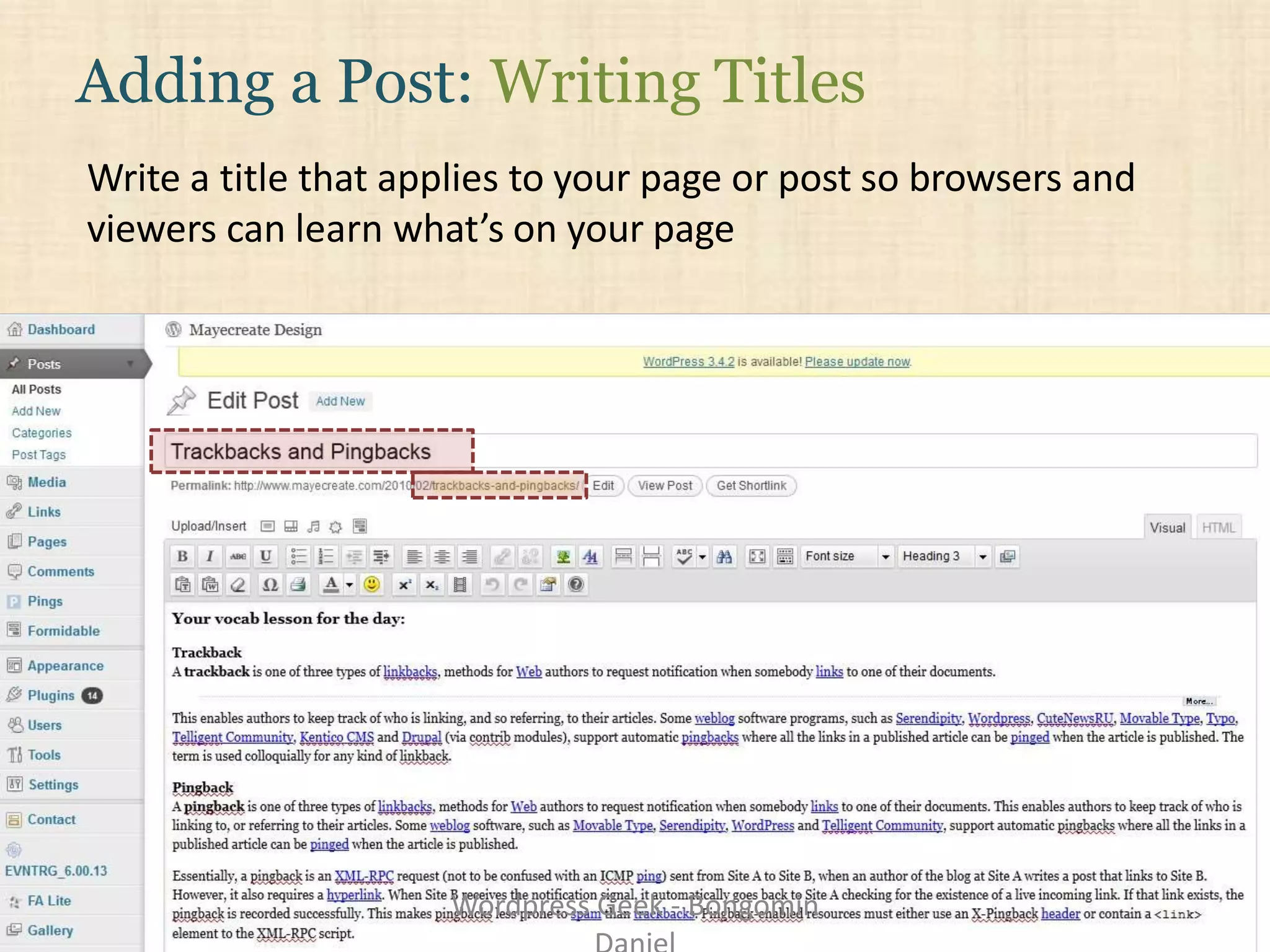
Task: Toggle the kitchen sink toolbar row
Action: (785, 556)
